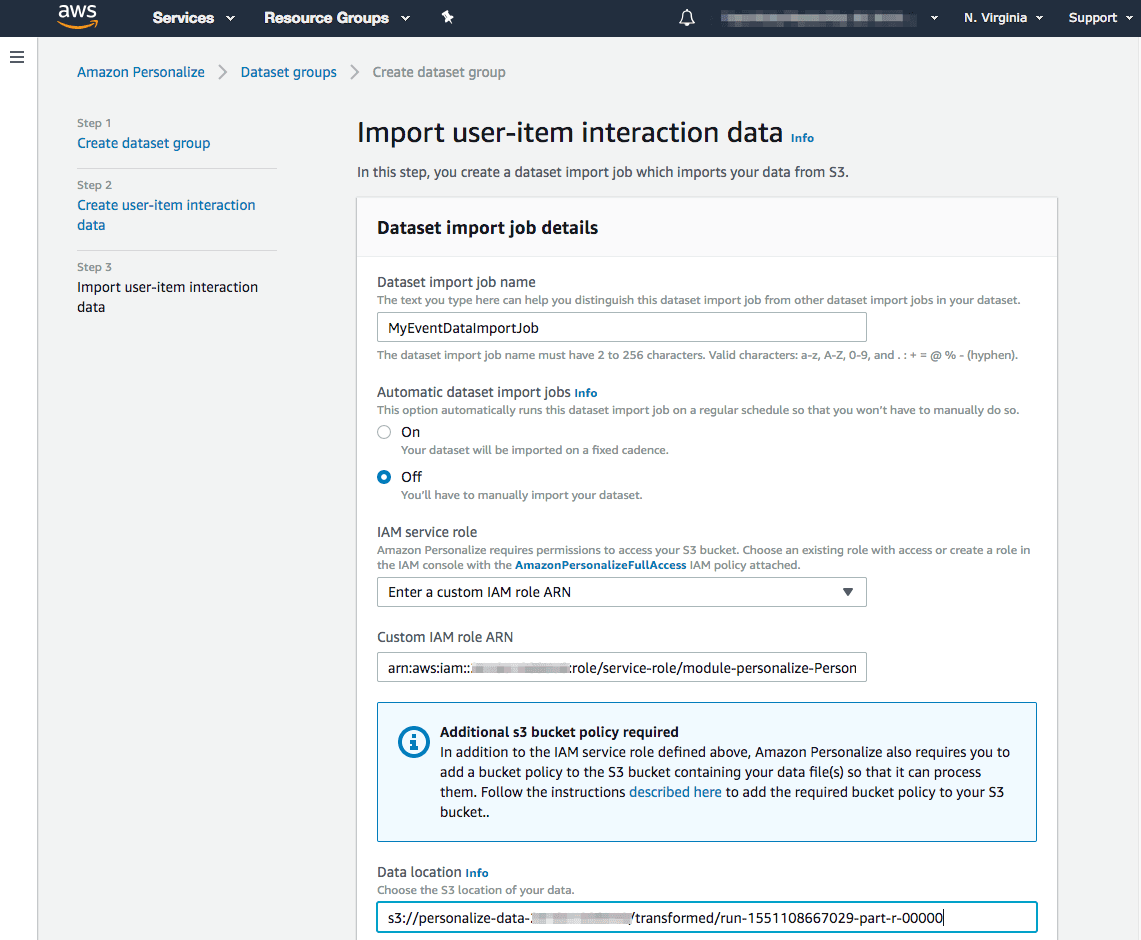
Task: Open the IAM service role dropdown
Action: [621, 592]
